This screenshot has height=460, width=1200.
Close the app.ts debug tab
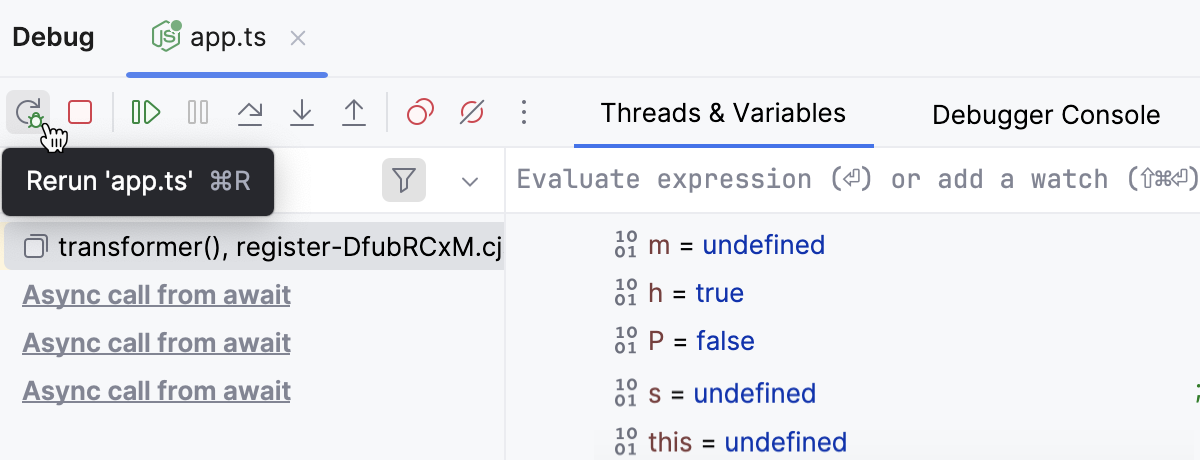click(298, 39)
